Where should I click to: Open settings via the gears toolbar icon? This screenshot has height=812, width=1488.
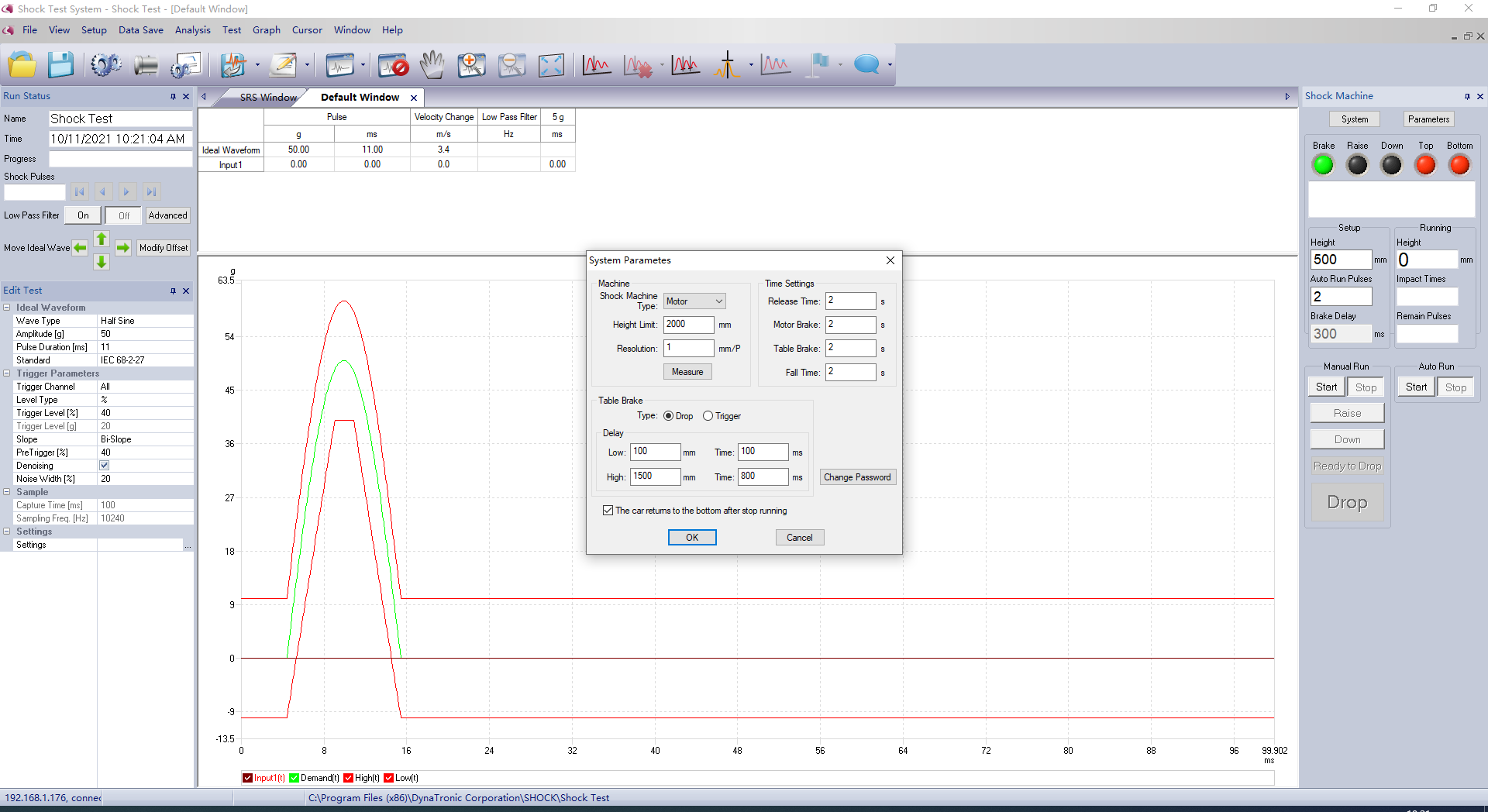click(105, 65)
